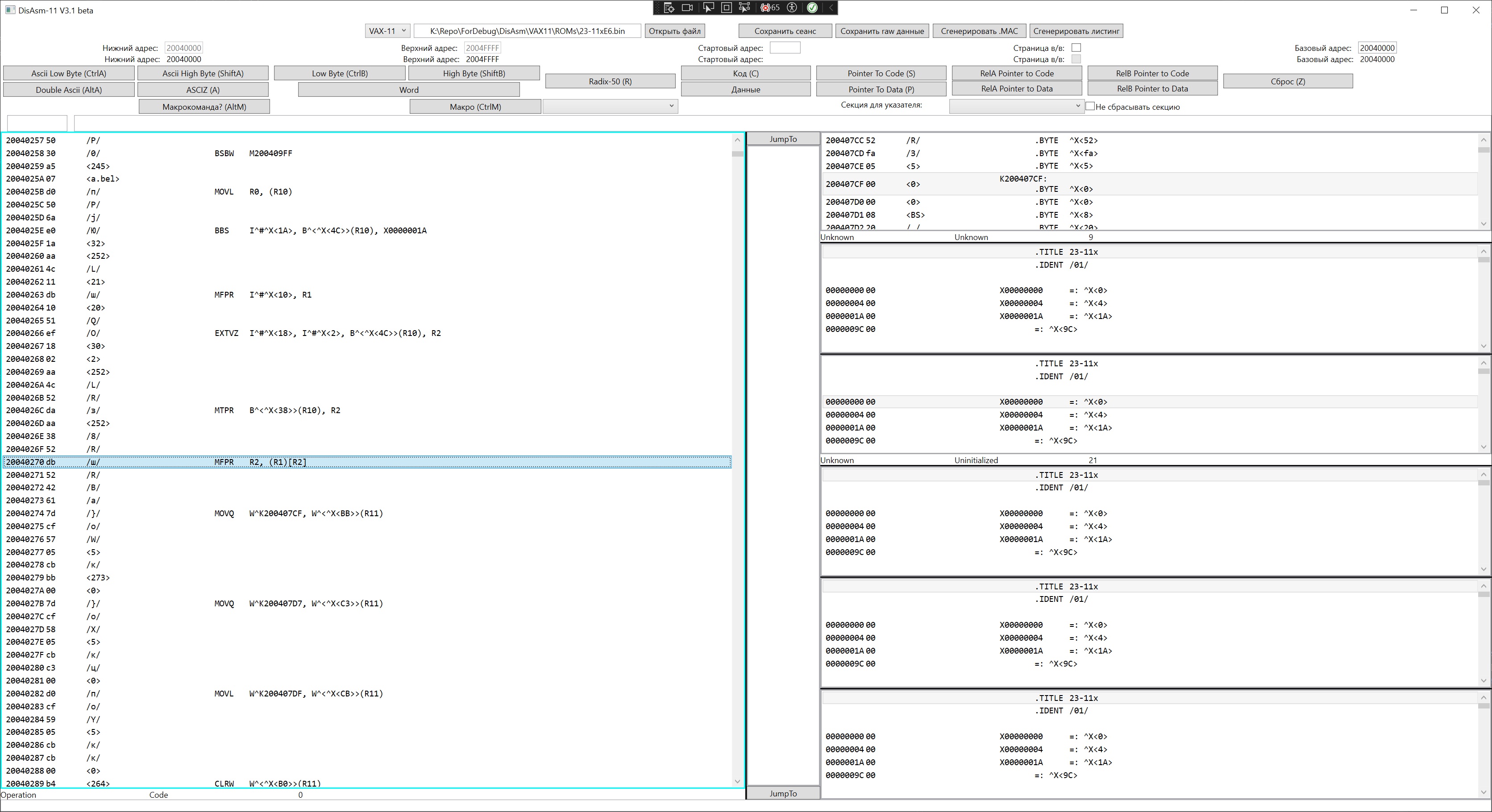Open the dropdown next to Макро (CtrlM)
1492x812 pixels.
610,106
